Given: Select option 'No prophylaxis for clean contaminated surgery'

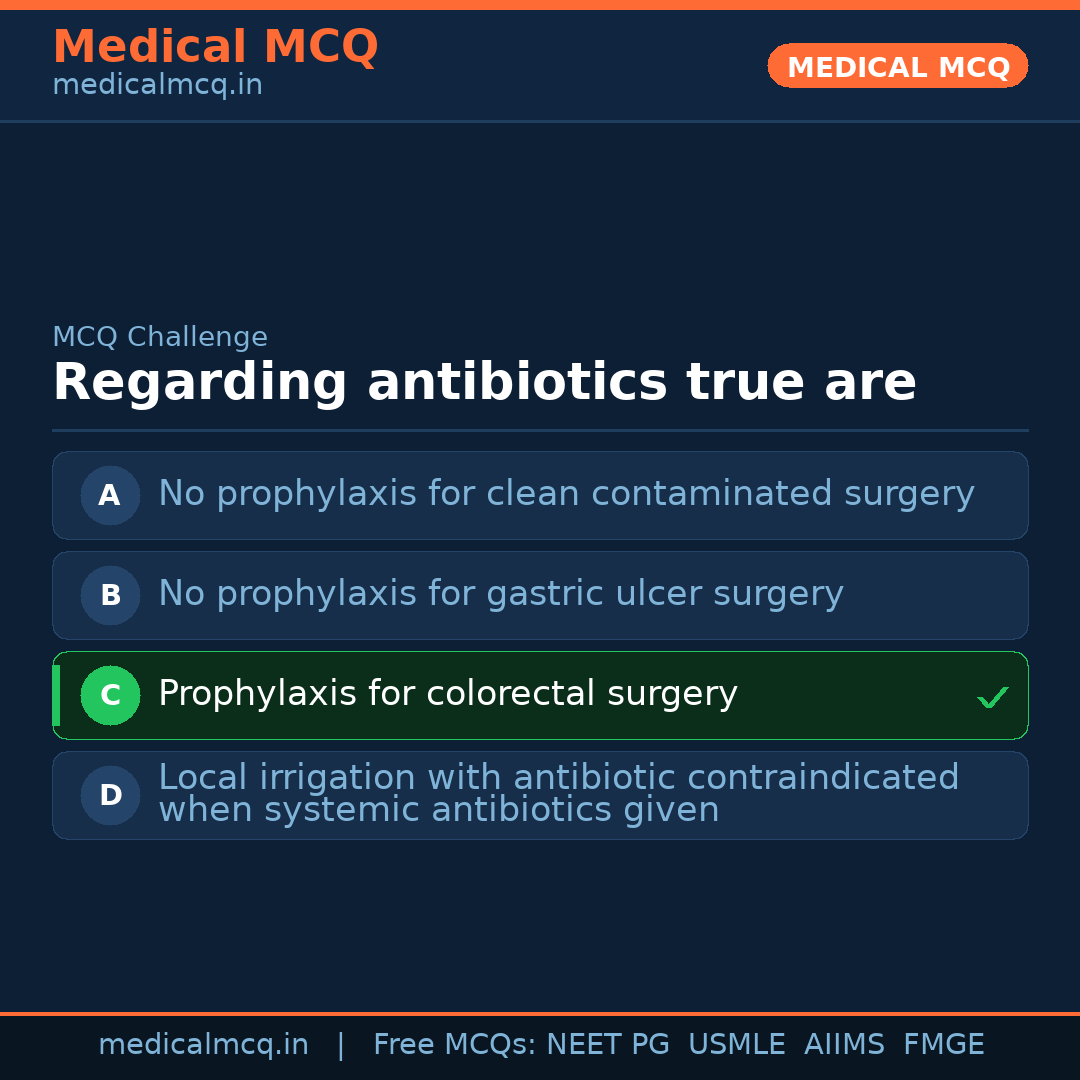Looking at the screenshot, I should click(566, 494).
